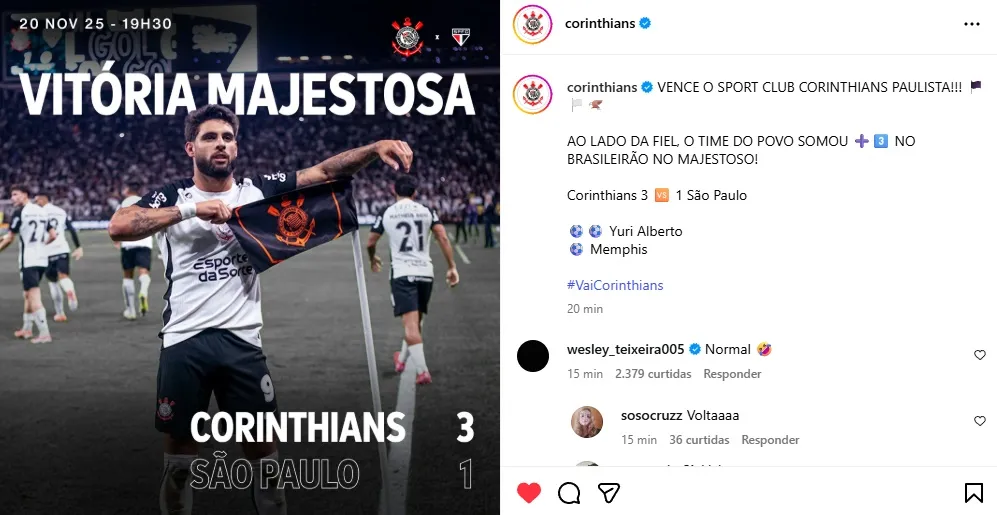Open the three-dots more options menu
997x515 pixels.
[972, 24]
